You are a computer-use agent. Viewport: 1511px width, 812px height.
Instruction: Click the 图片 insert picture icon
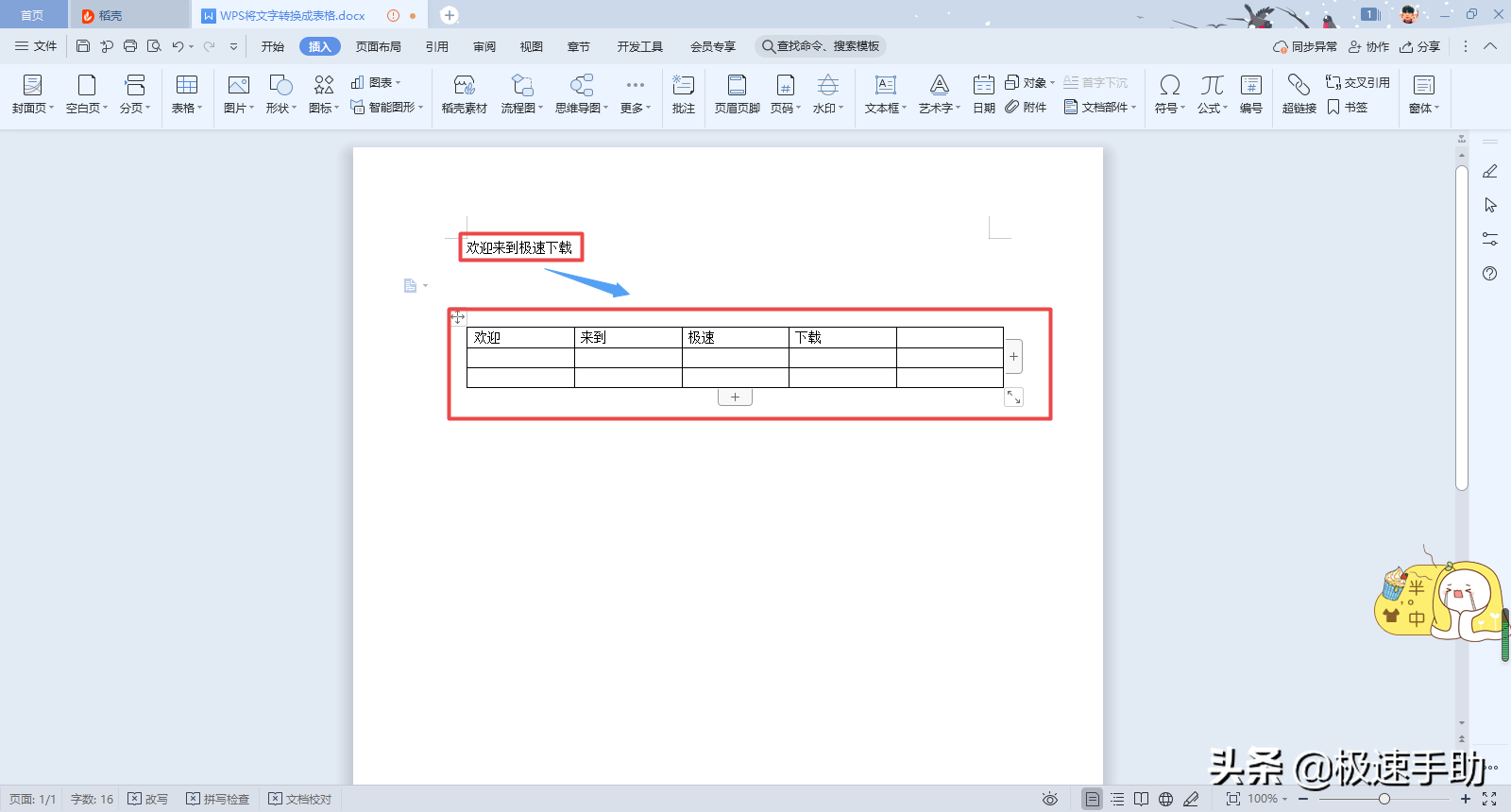[238, 94]
